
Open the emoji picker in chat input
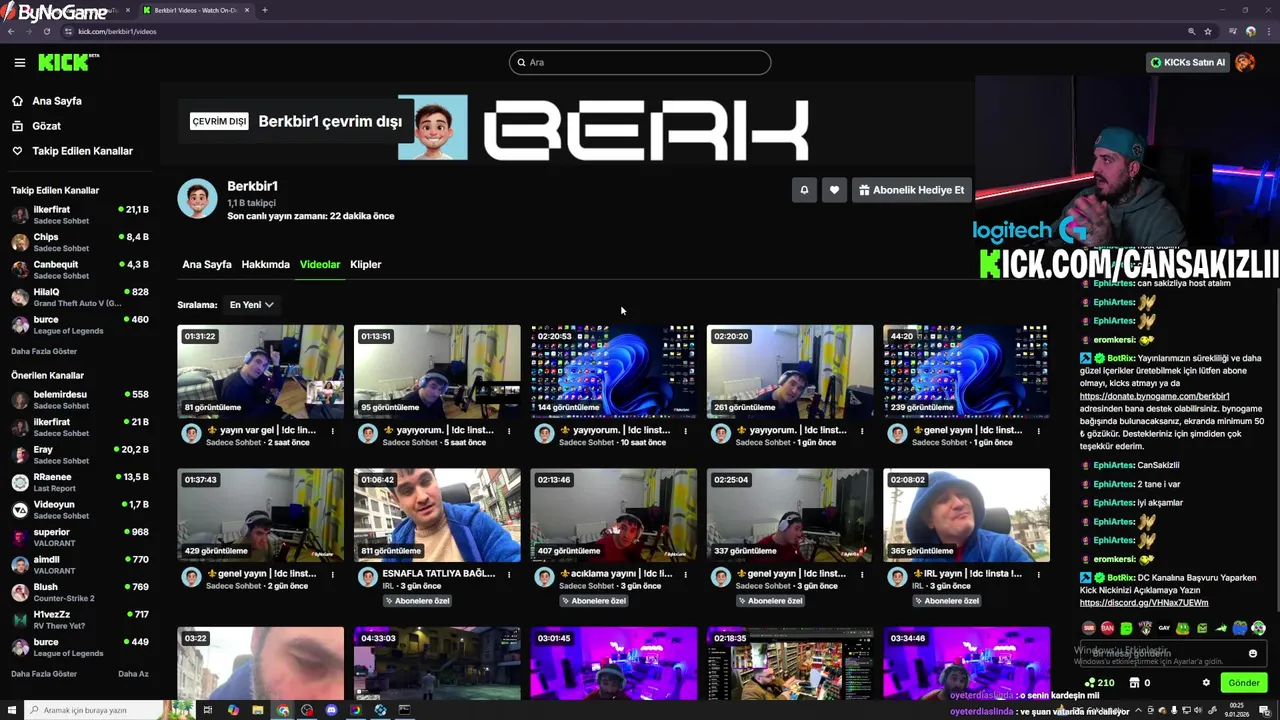point(1253,653)
